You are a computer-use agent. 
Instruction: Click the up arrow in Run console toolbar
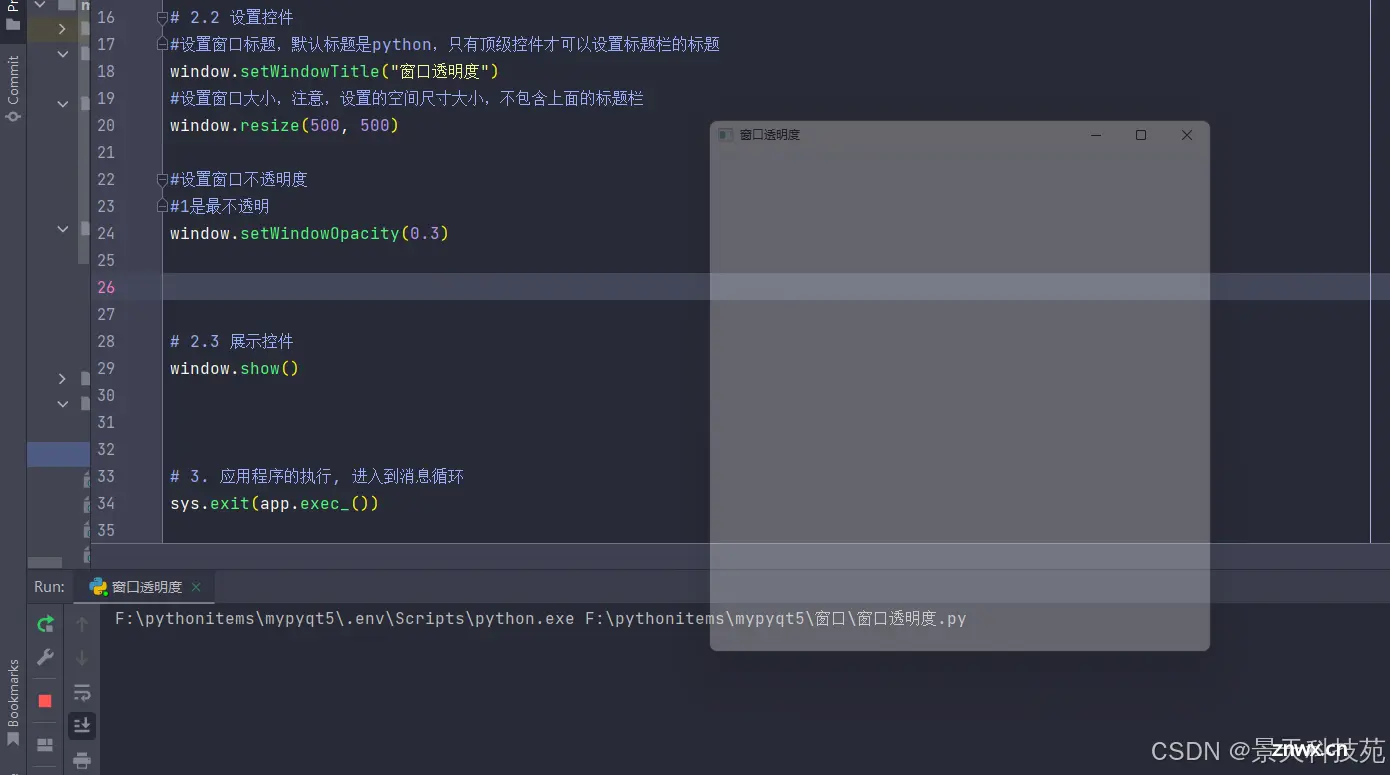click(x=82, y=624)
